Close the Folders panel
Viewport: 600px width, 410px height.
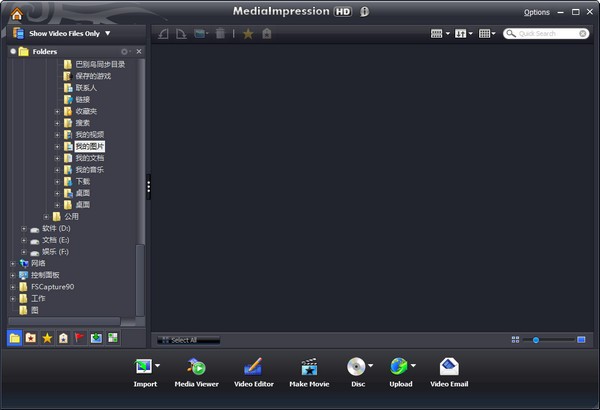click(x=139, y=51)
